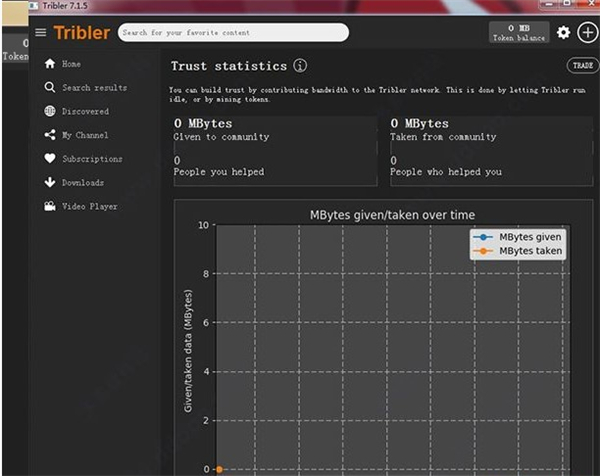This screenshot has height=476, width=600.
Task: Select the Subscriptions heart icon
Action: pyautogui.click(x=50, y=159)
